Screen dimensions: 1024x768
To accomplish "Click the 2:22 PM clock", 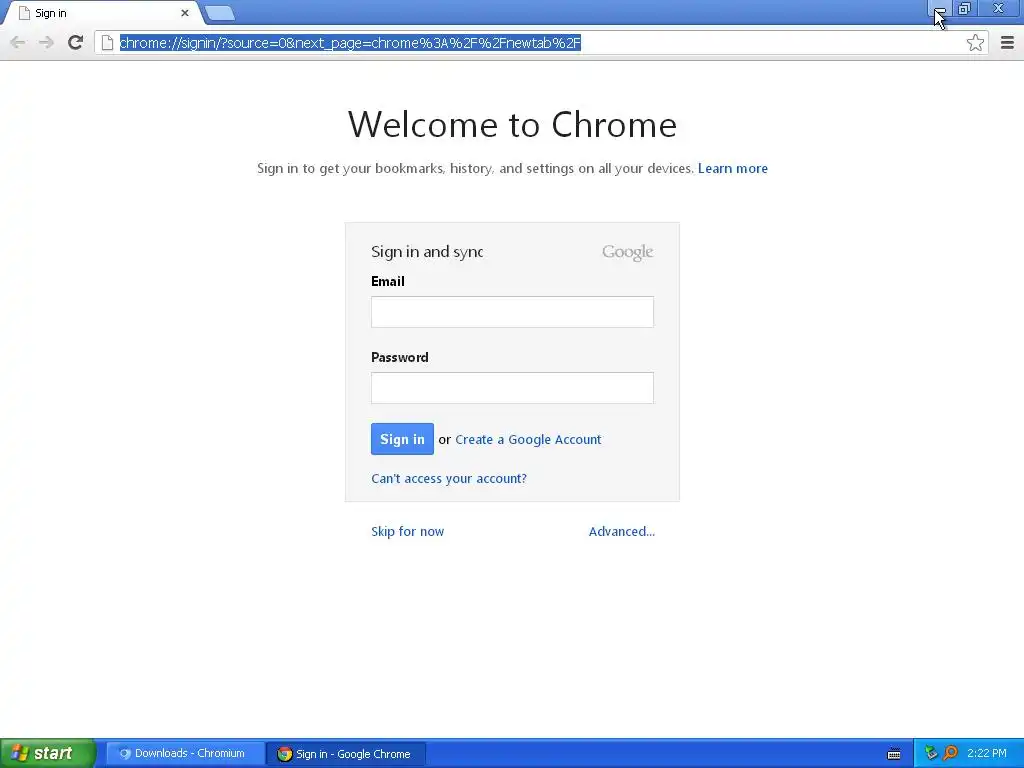I will pyautogui.click(x=986, y=754).
